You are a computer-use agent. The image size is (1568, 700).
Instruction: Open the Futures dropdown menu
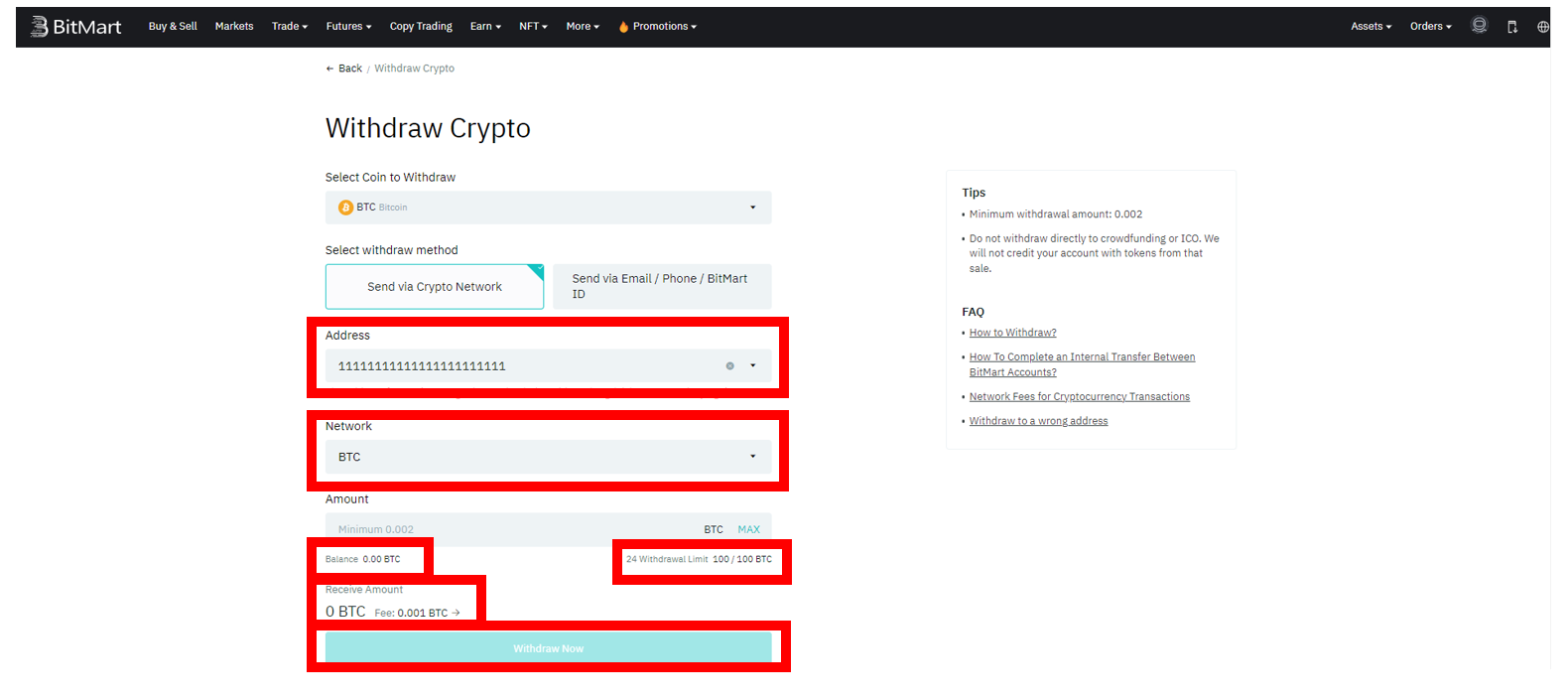tap(348, 27)
